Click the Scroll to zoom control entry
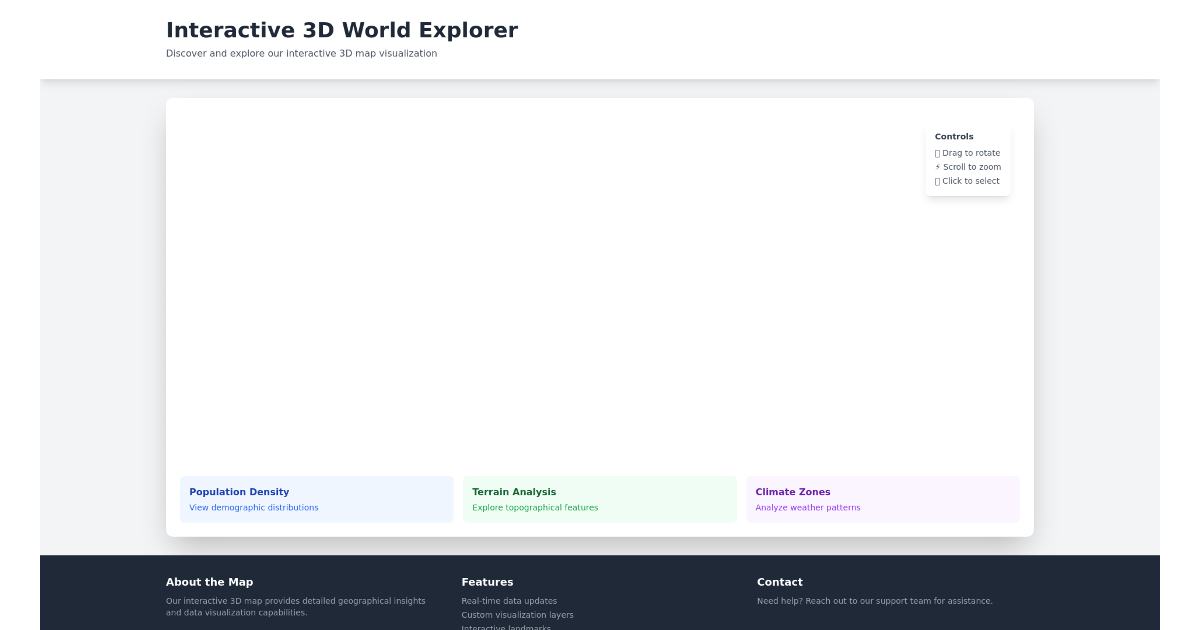The image size is (1200, 630). (968, 167)
